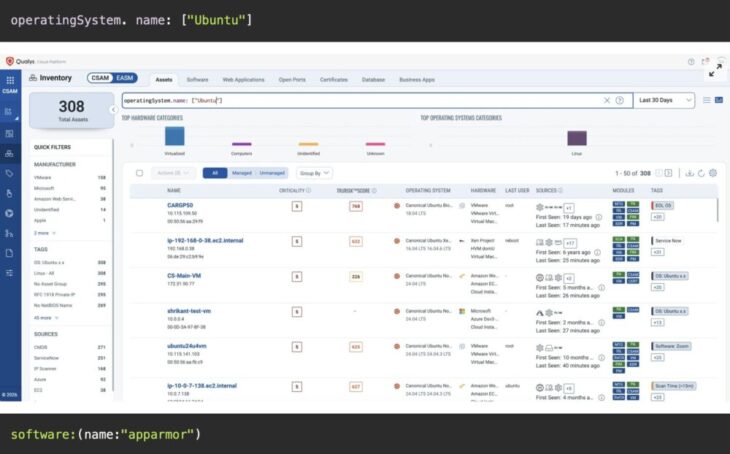The width and height of the screenshot is (730, 454).
Task: Open the play-circle icon in left sidebar
Action: [x=9, y=213]
